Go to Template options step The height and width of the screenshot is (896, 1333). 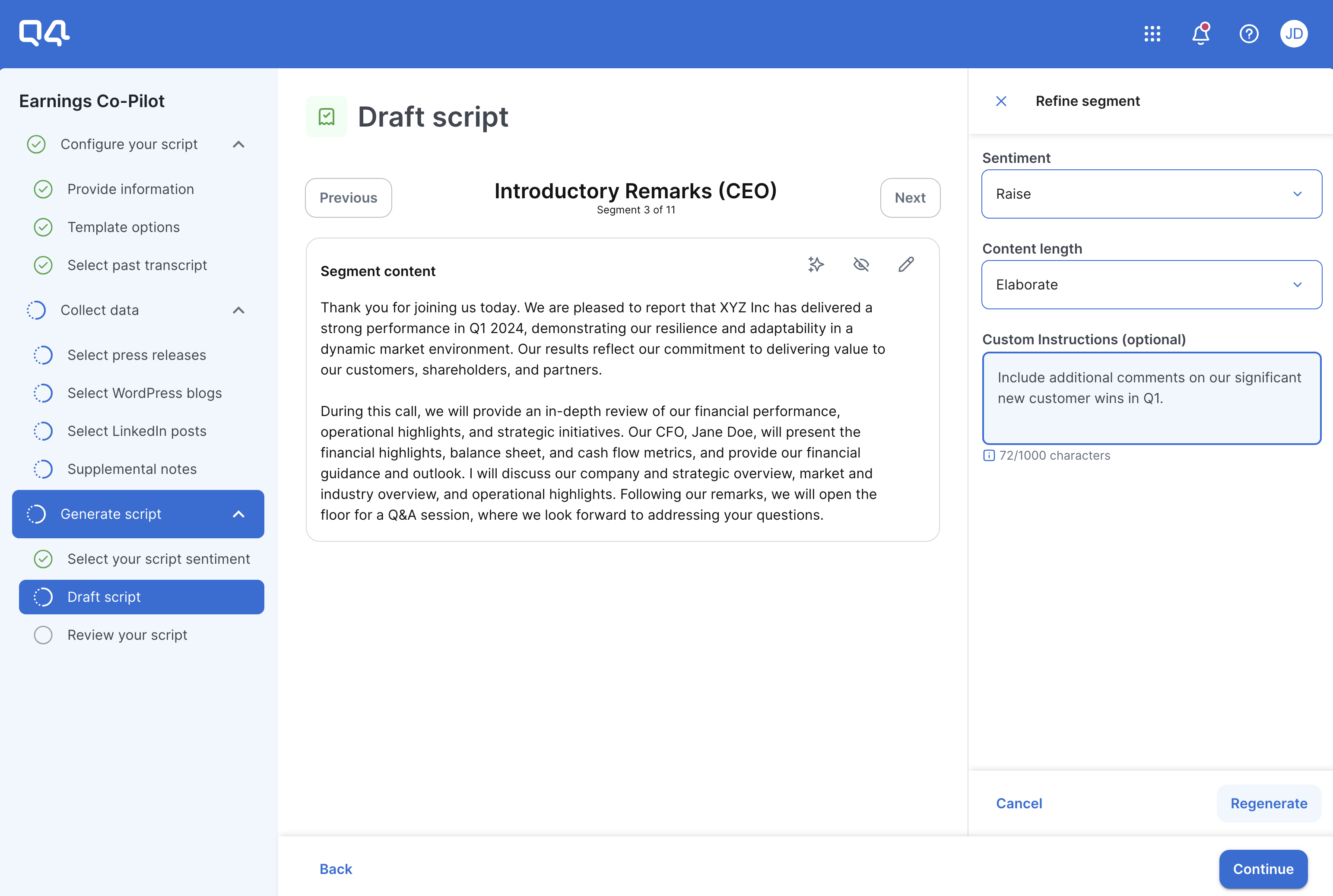tap(124, 227)
